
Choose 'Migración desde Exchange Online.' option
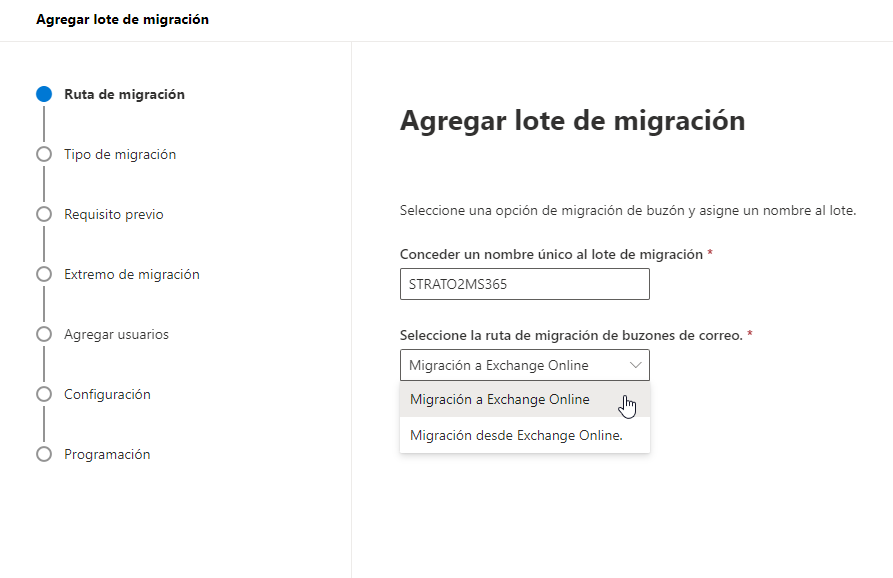click(x=516, y=435)
